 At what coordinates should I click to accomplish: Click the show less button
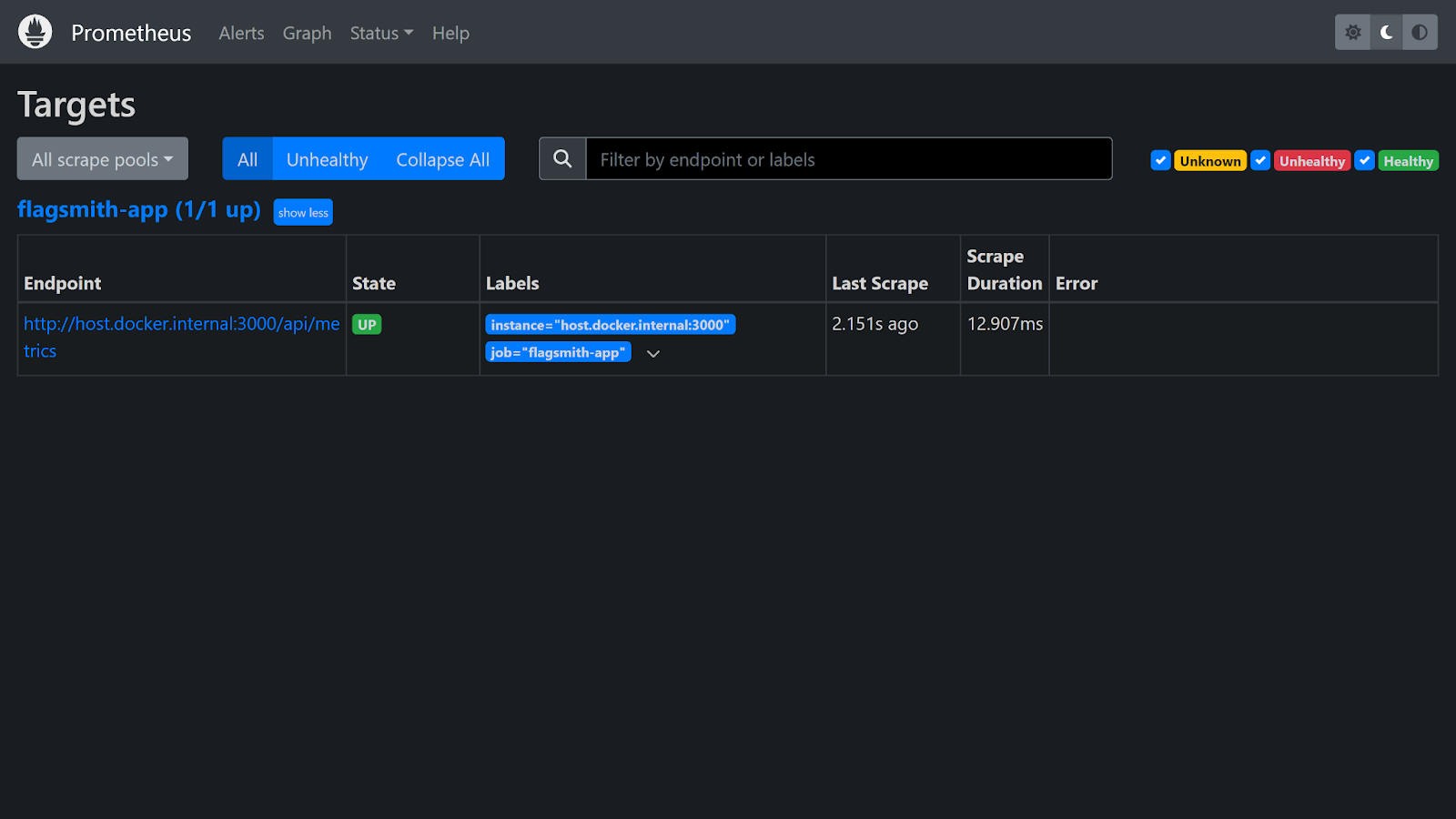tap(303, 212)
